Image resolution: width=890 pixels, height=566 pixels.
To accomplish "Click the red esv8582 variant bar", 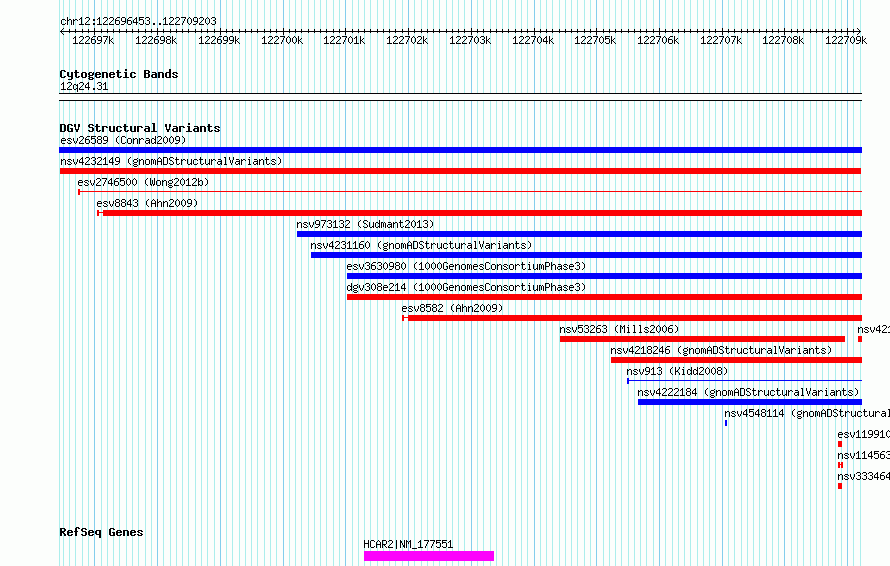I will [632, 318].
